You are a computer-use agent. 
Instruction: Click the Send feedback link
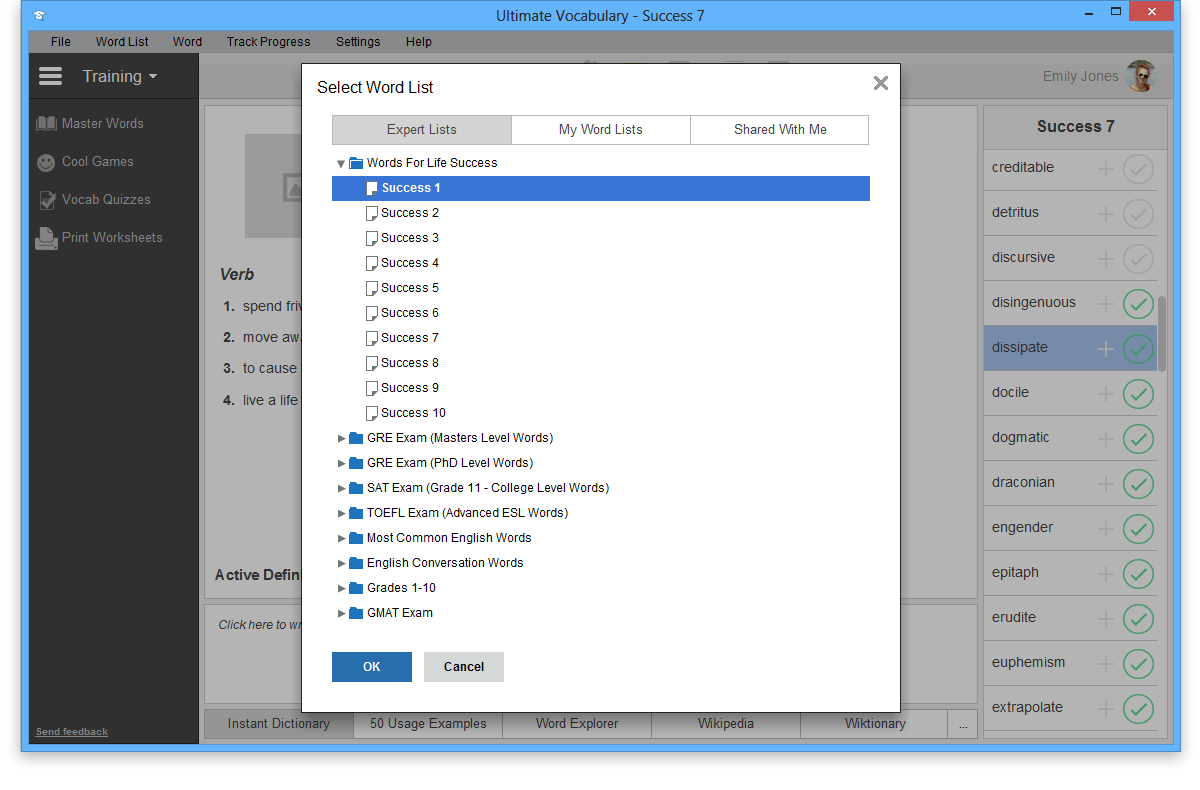(x=72, y=732)
